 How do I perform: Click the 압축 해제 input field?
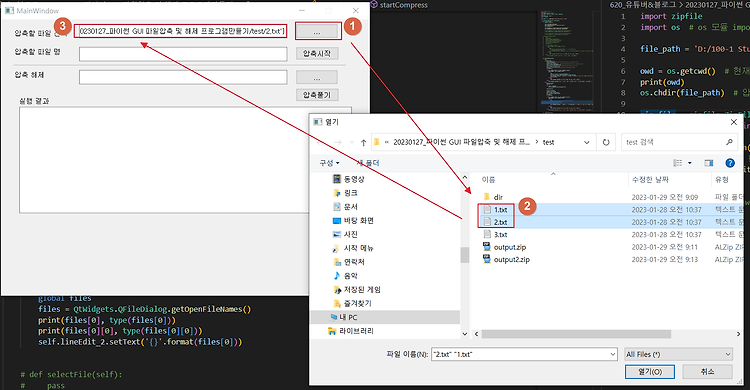(x=183, y=77)
